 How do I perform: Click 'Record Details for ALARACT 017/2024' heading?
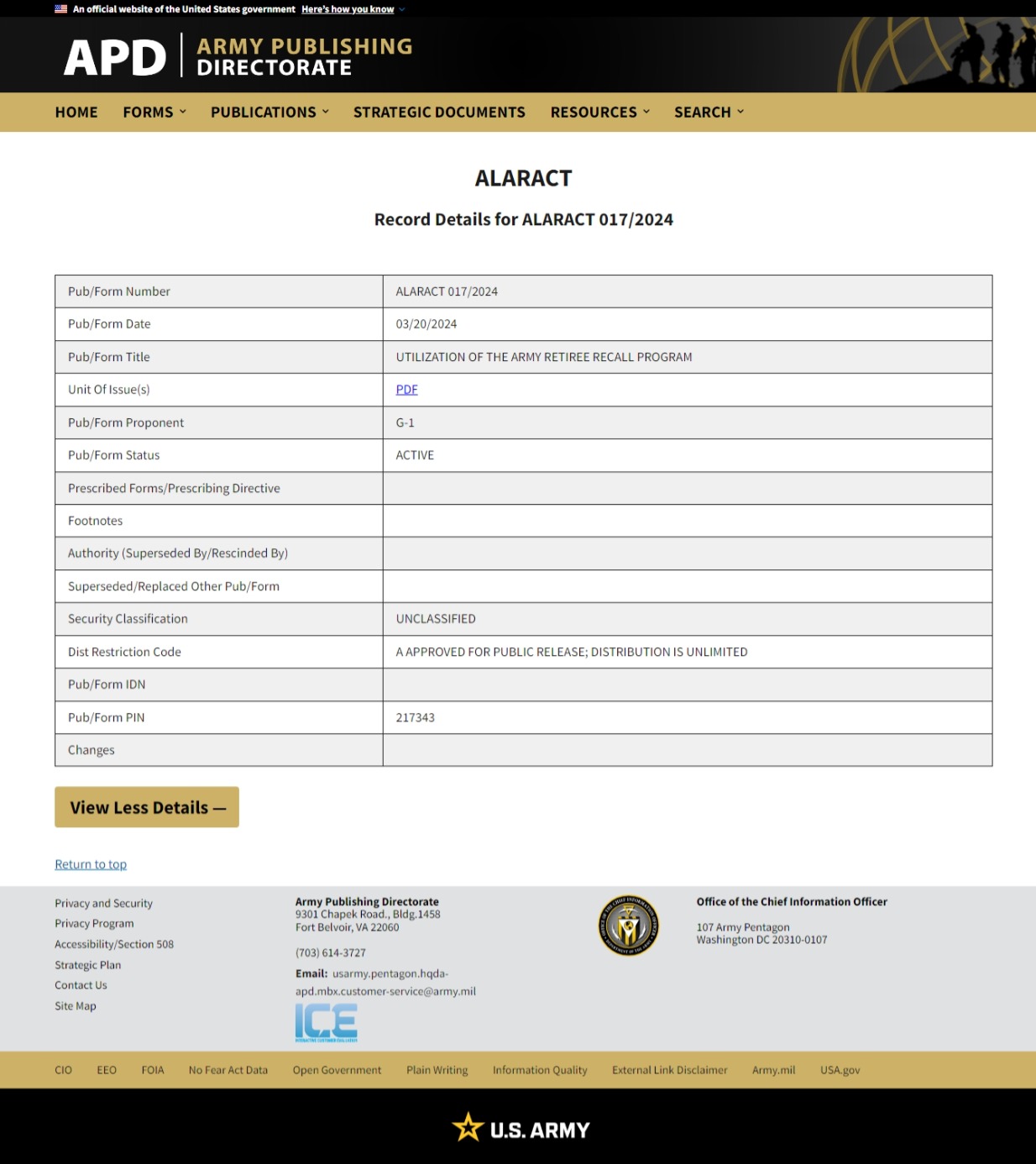(524, 219)
